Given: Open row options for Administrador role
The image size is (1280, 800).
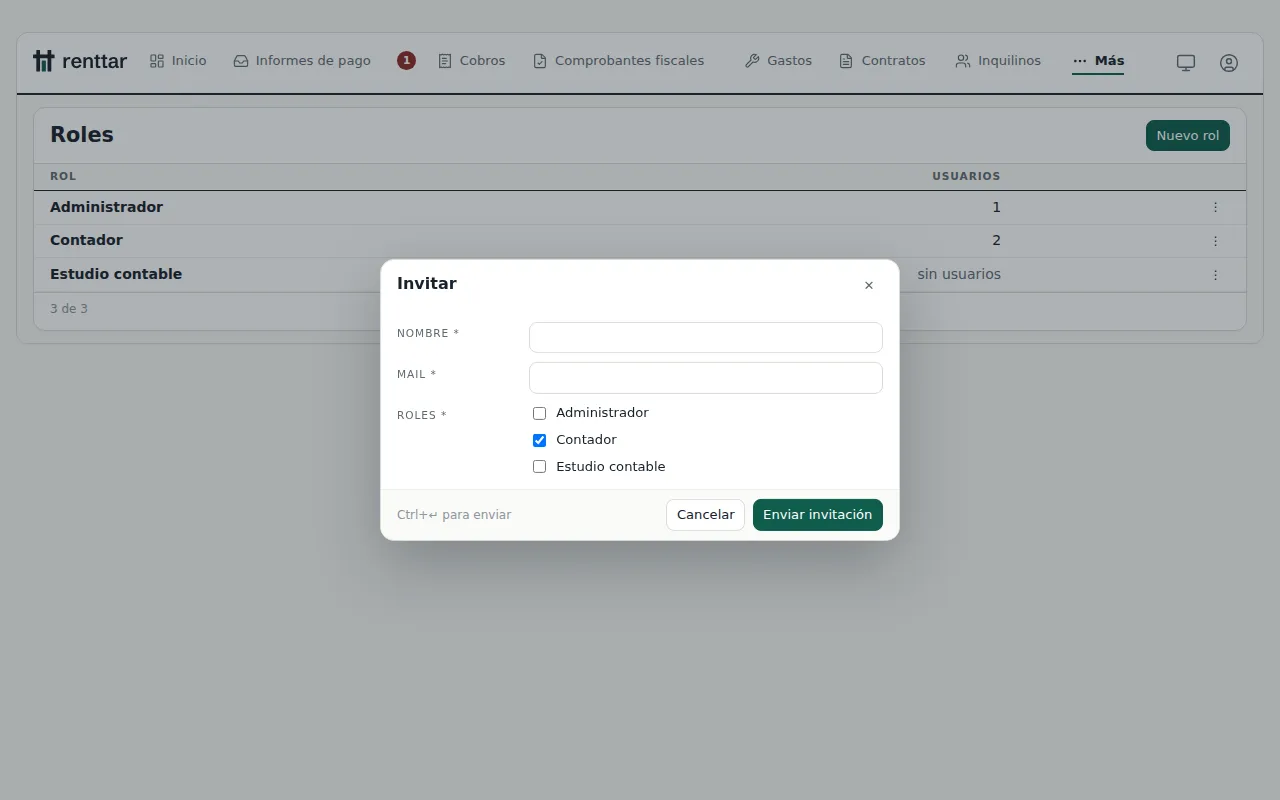Looking at the screenshot, I should tap(1215, 207).
